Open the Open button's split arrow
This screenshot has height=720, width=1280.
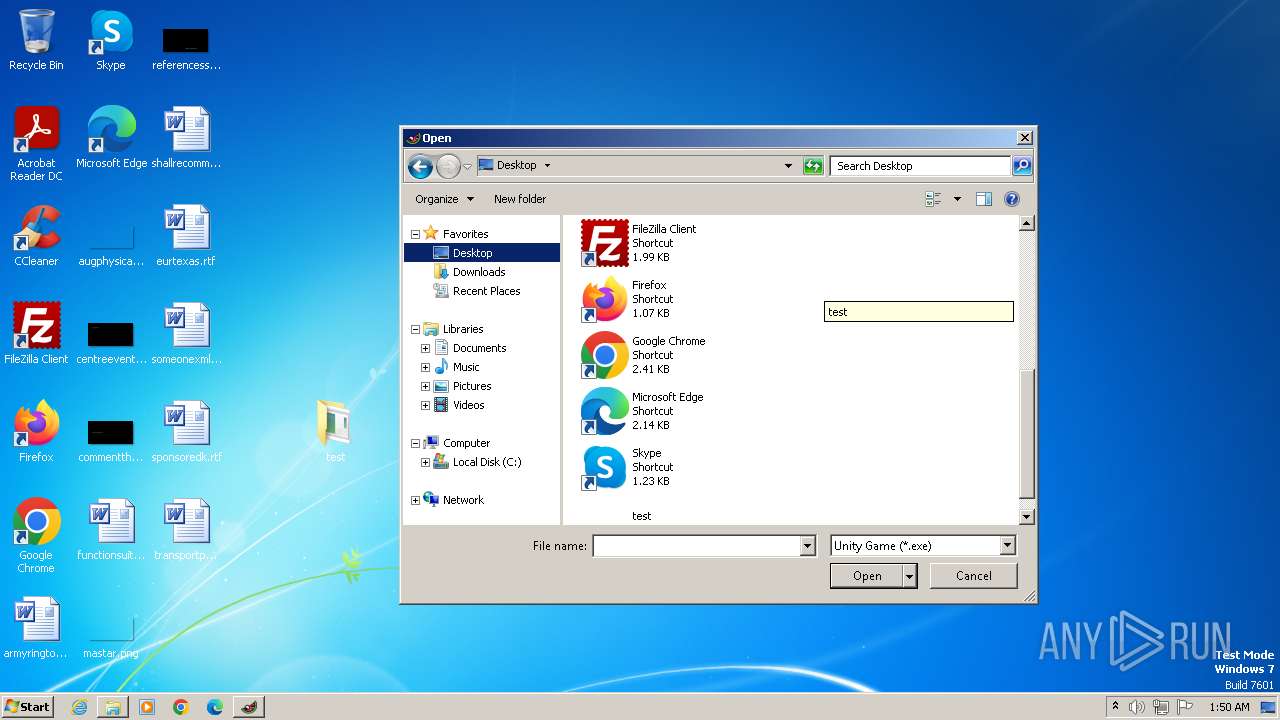tap(909, 575)
